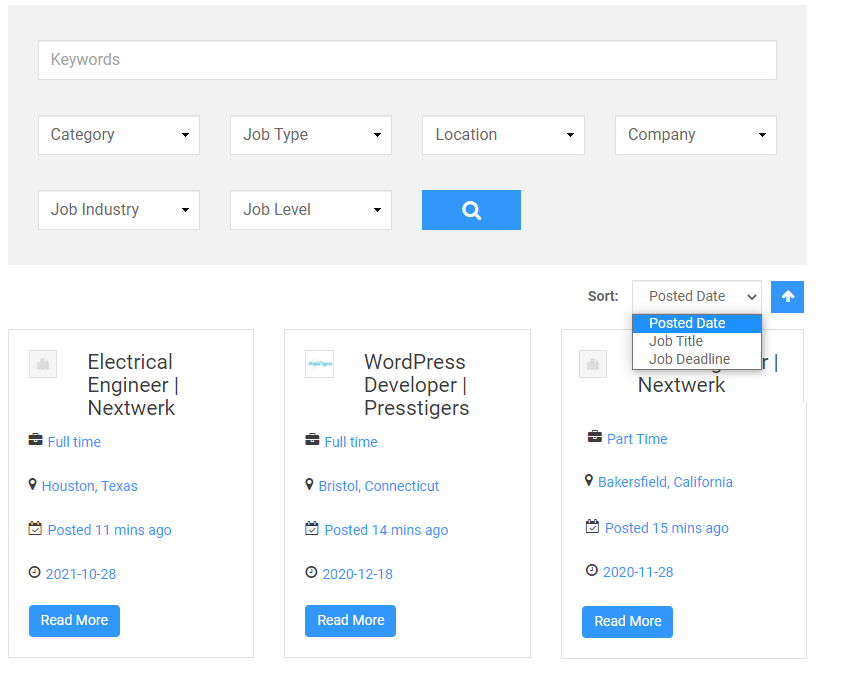Open Bakersfield, California location link
The height and width of the screenshot is (688, 844).
[x=665, y=482]
